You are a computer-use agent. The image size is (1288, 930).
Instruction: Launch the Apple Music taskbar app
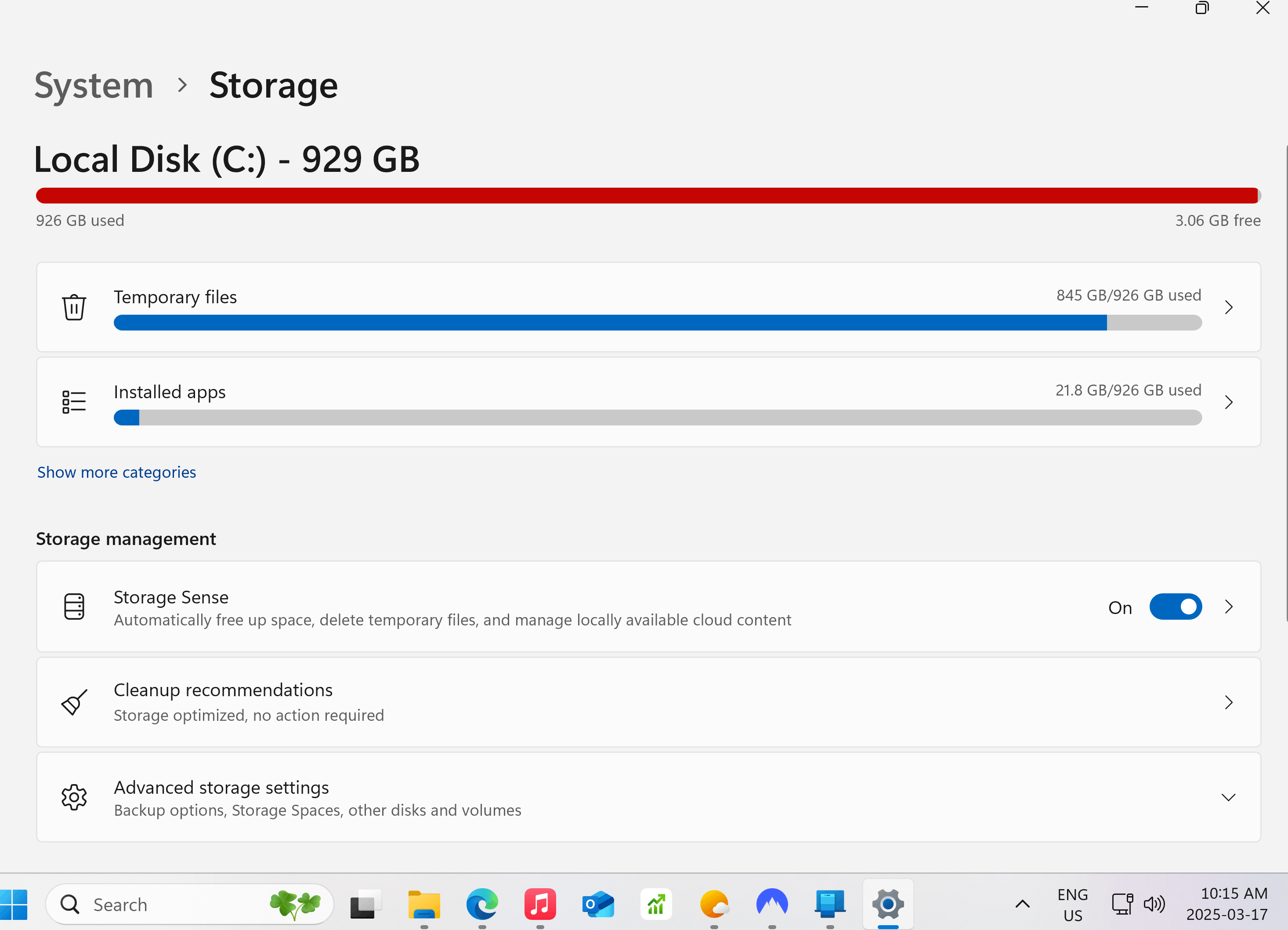(x=539, y=904)
